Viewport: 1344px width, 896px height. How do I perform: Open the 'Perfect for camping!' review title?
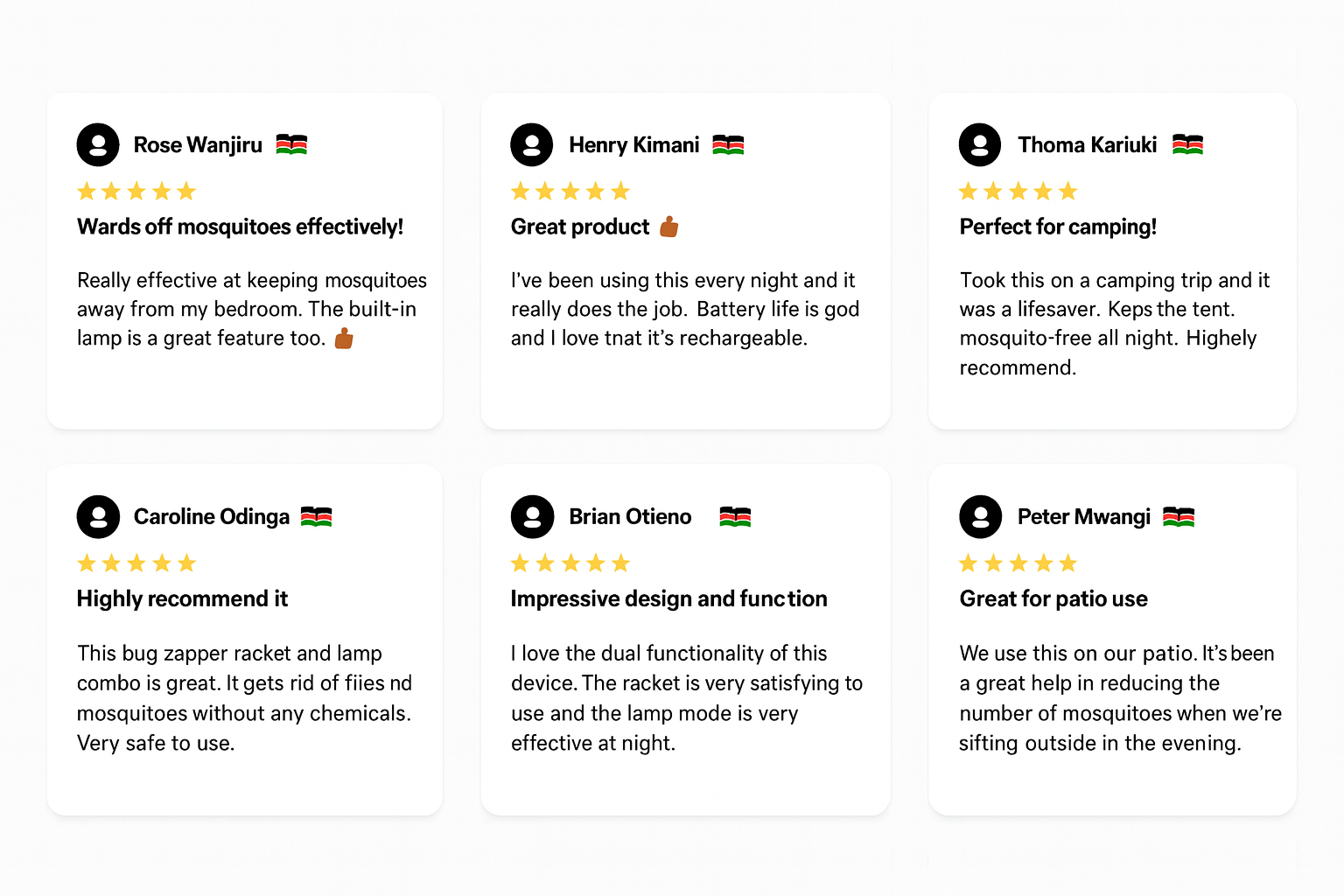coord(1058,227)
